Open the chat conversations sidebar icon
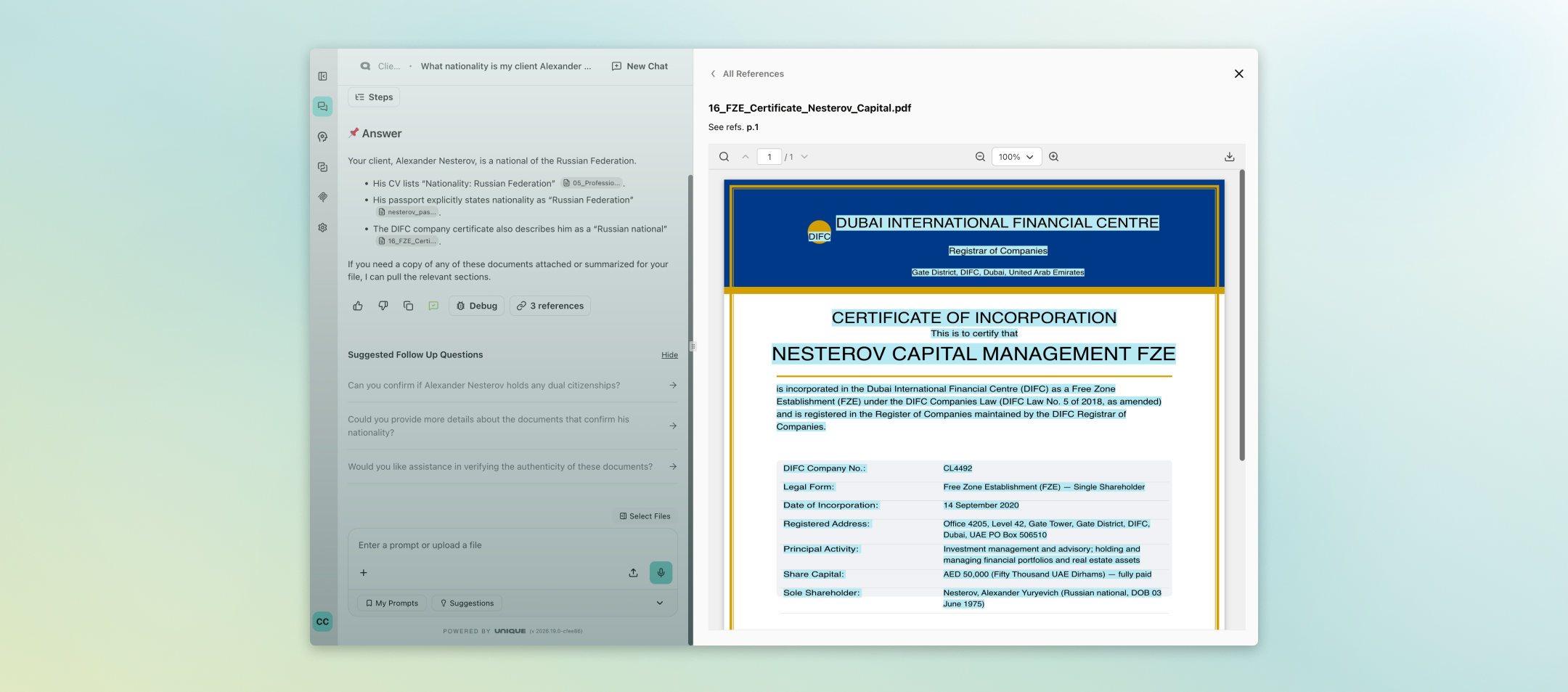 coord(322,107)
